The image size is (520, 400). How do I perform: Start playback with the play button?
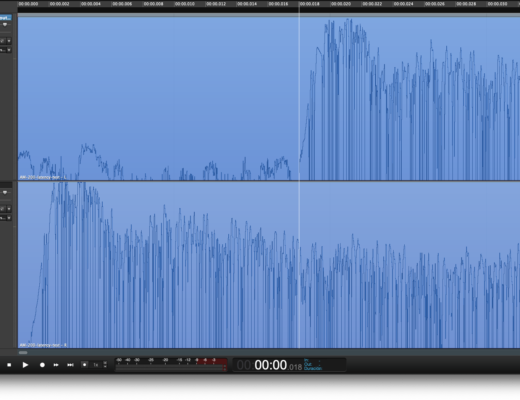point(25,365)
